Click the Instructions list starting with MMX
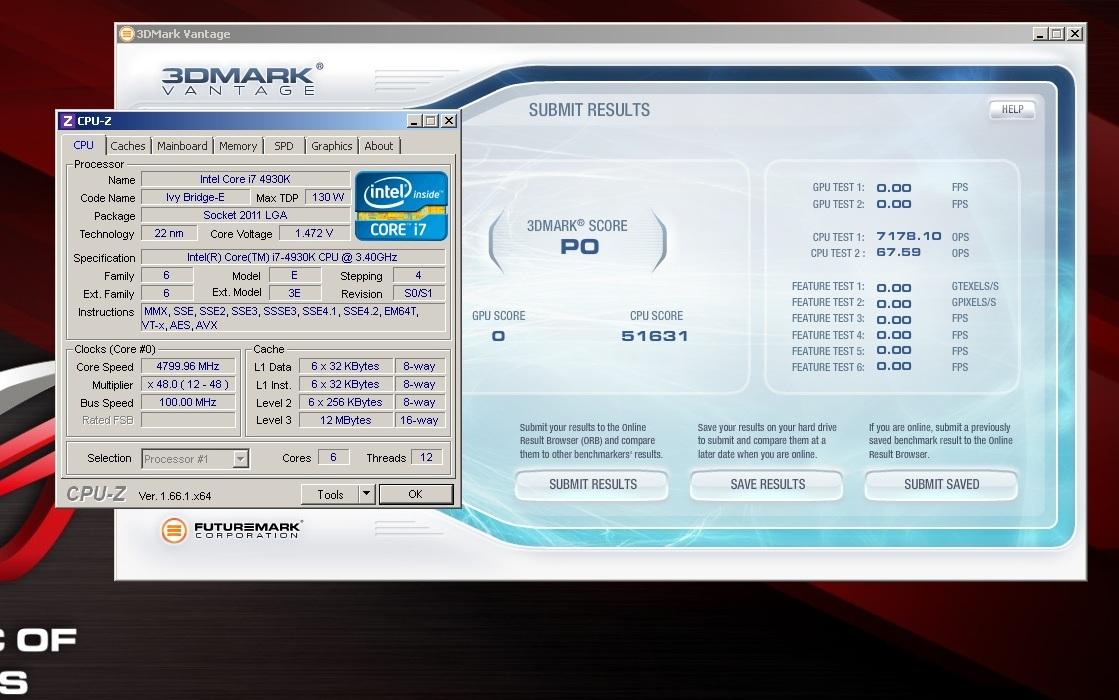Viewport: 1119px width, 700px height. click(293, 318)
